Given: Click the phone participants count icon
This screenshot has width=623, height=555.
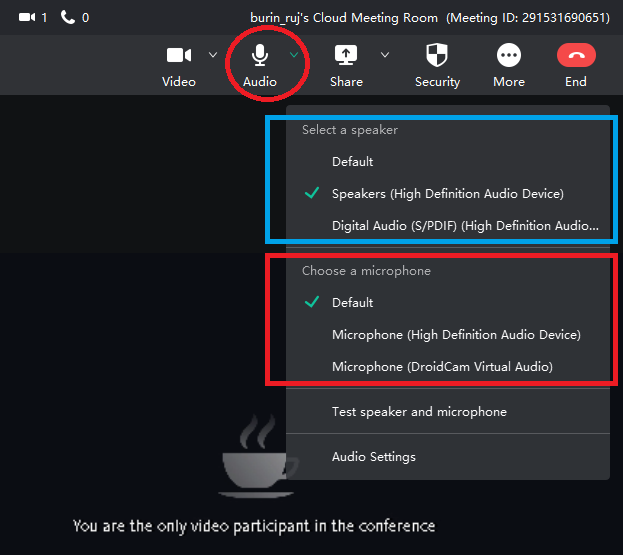Looking at the screenshot, I should [68, 17].
